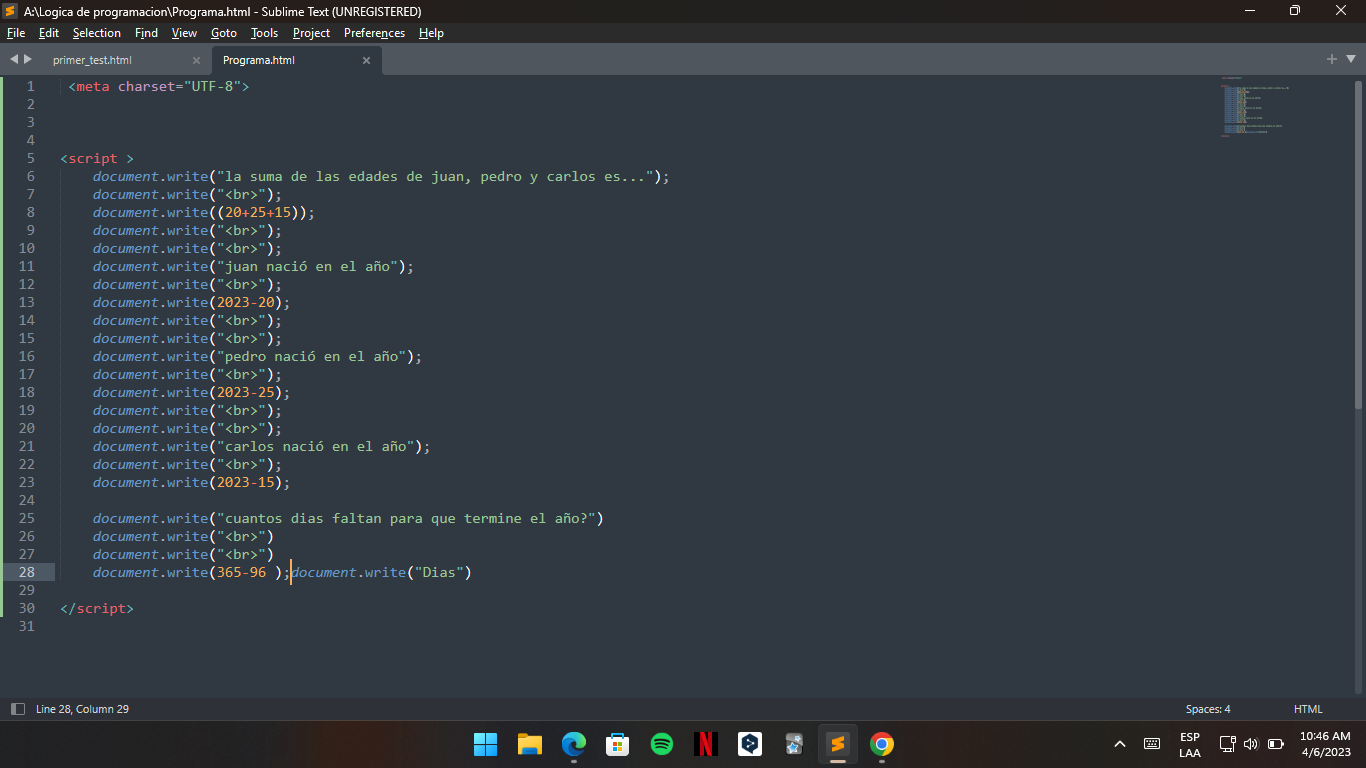Open the Help menu
This screenshot has width=1366, height=768.
point(431,33)
